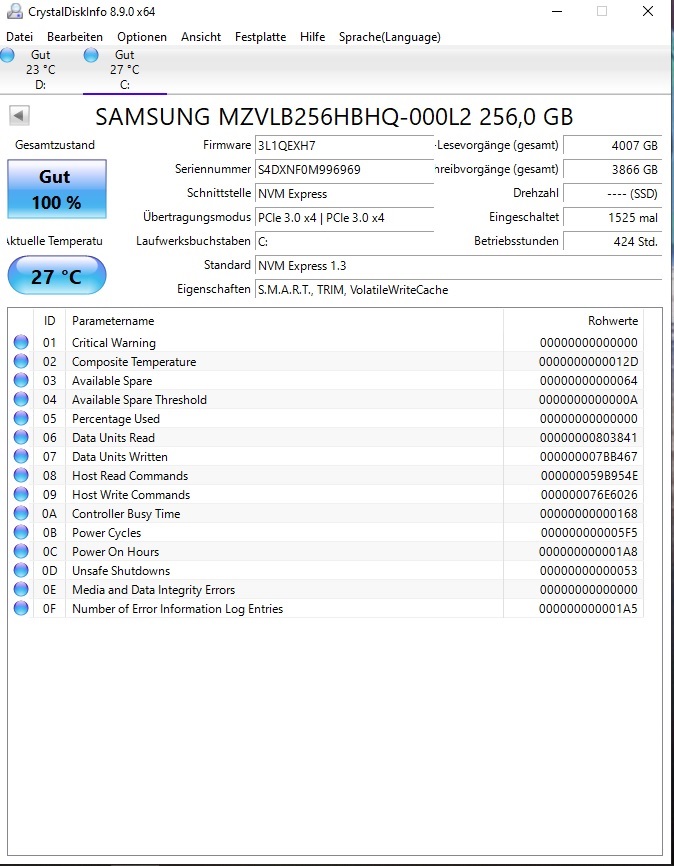Open the Festplatte menu

[x=260, y=37]
